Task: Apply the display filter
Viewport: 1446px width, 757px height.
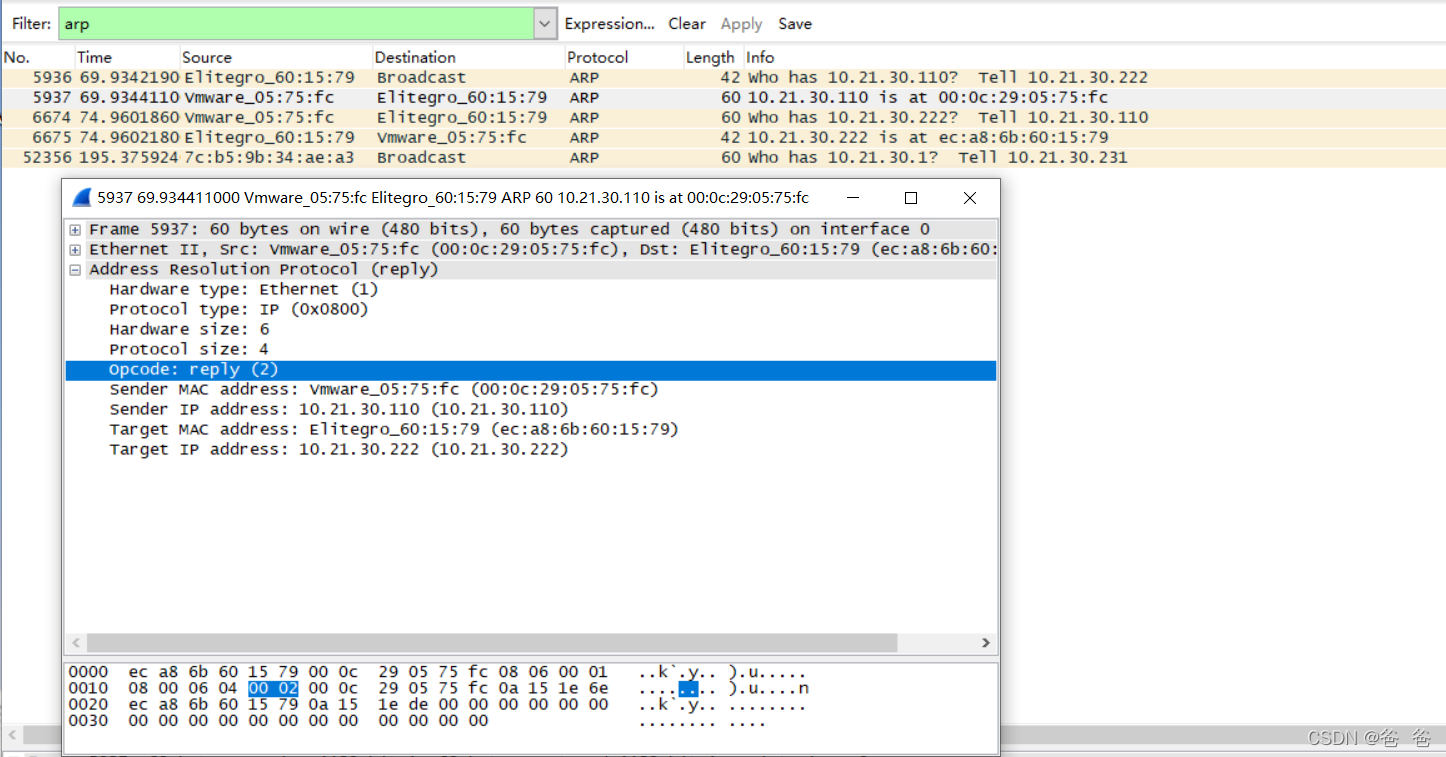Action: point(741,24)
